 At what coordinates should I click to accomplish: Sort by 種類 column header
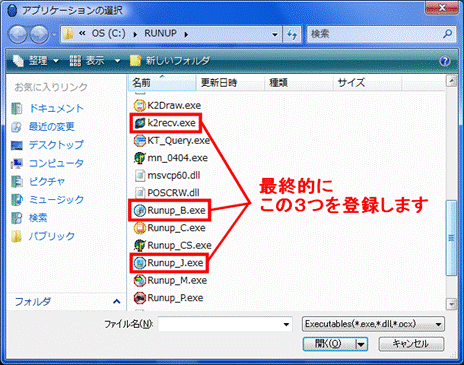[299, 82]
